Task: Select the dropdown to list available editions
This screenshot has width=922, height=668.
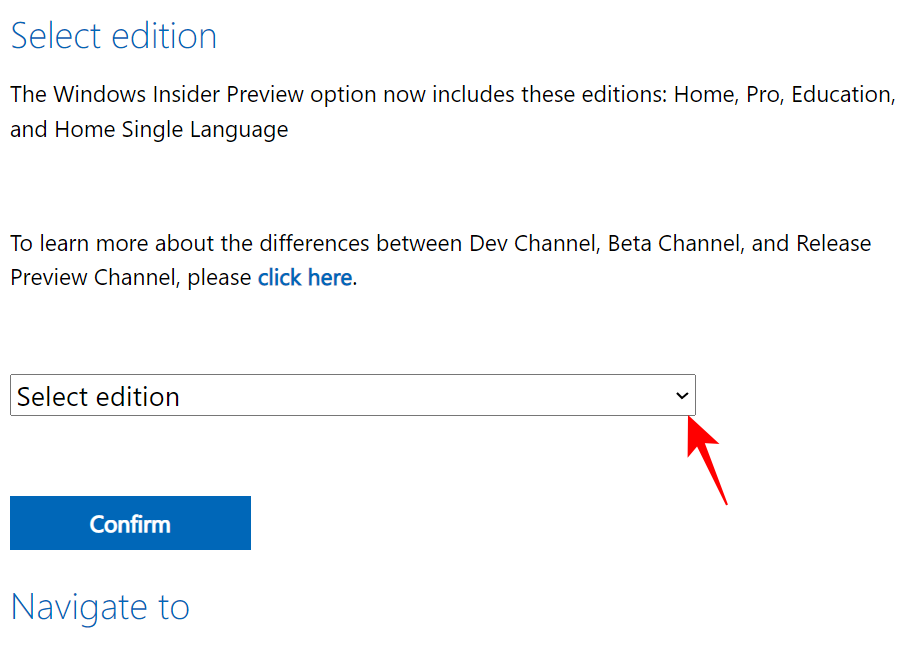Action: (x=350, y=396)
